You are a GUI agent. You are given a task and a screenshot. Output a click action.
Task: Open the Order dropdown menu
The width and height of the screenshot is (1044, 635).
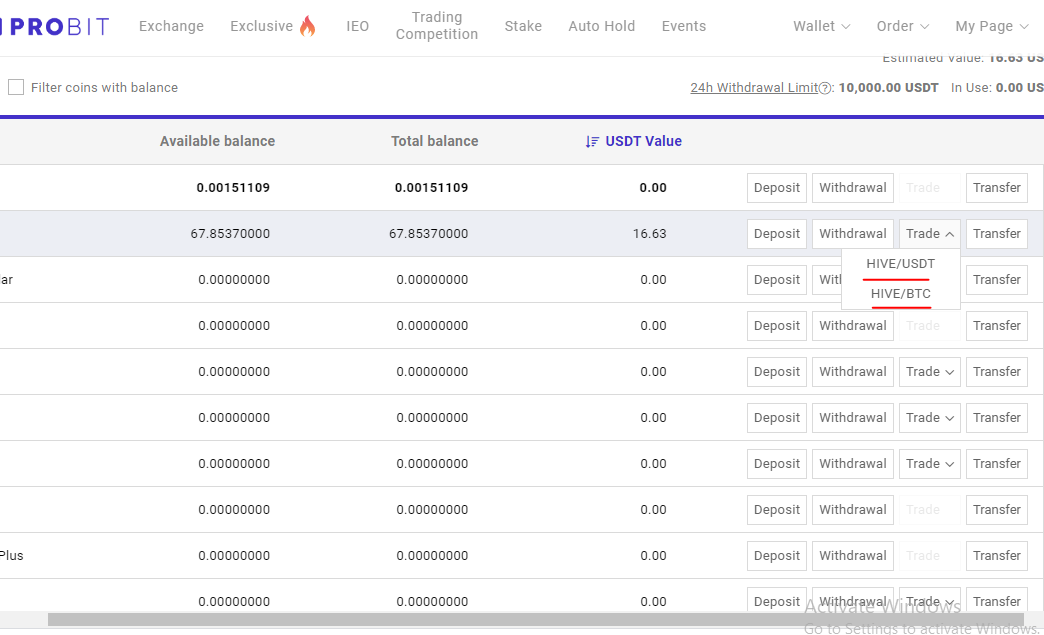point(903,26)
